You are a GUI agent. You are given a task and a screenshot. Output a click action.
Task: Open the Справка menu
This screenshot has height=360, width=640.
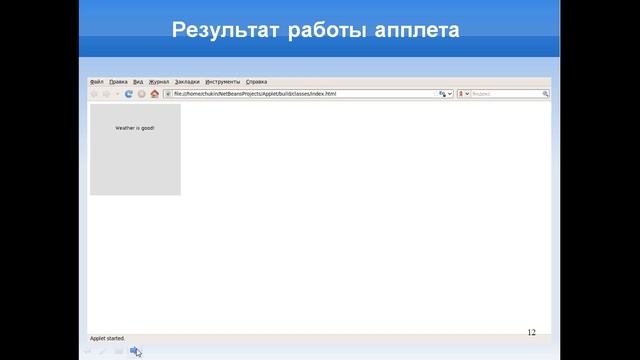coord(256,82)
